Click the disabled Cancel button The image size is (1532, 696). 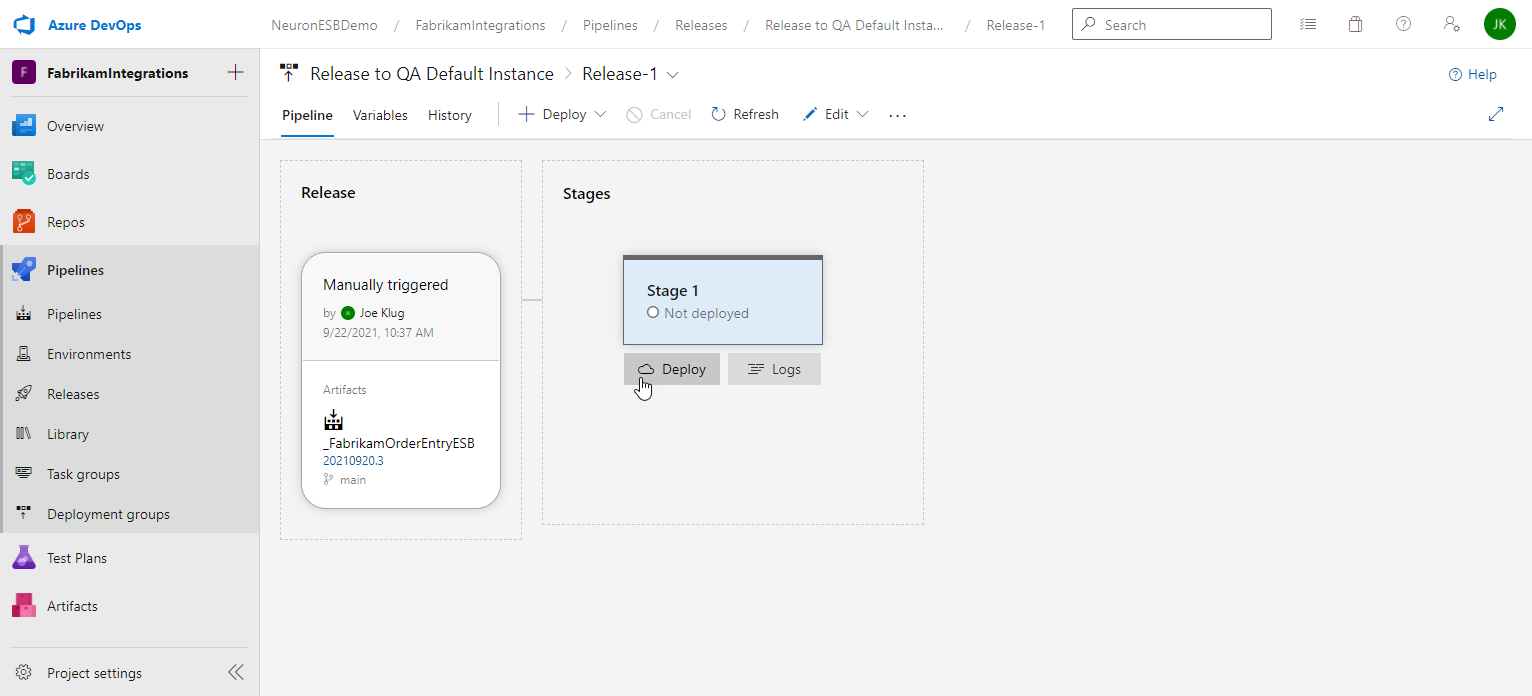[x=659, y=114]
